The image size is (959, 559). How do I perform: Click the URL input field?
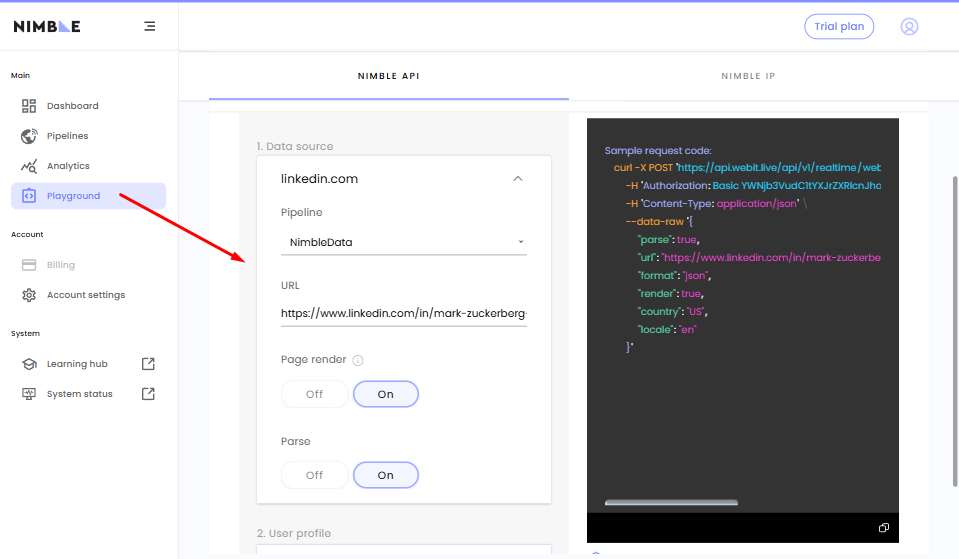404,313
